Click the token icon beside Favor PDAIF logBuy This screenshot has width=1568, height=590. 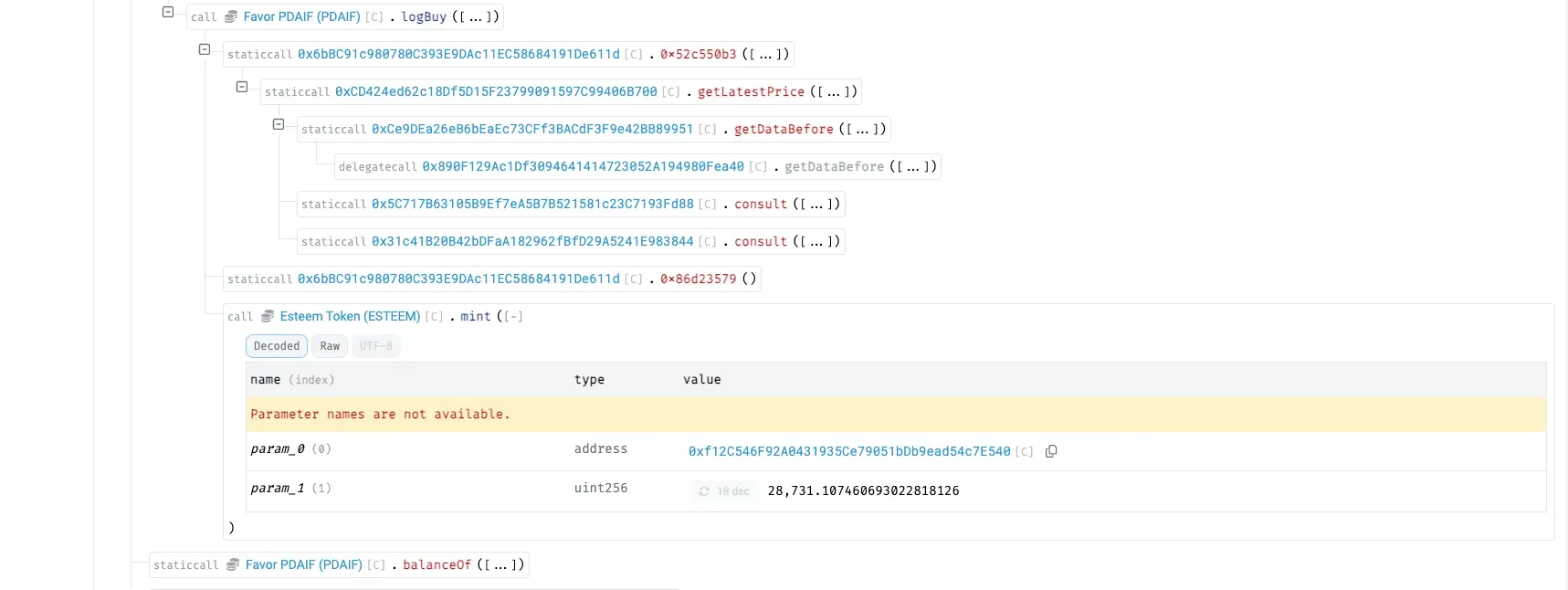(x=228, y=16)
